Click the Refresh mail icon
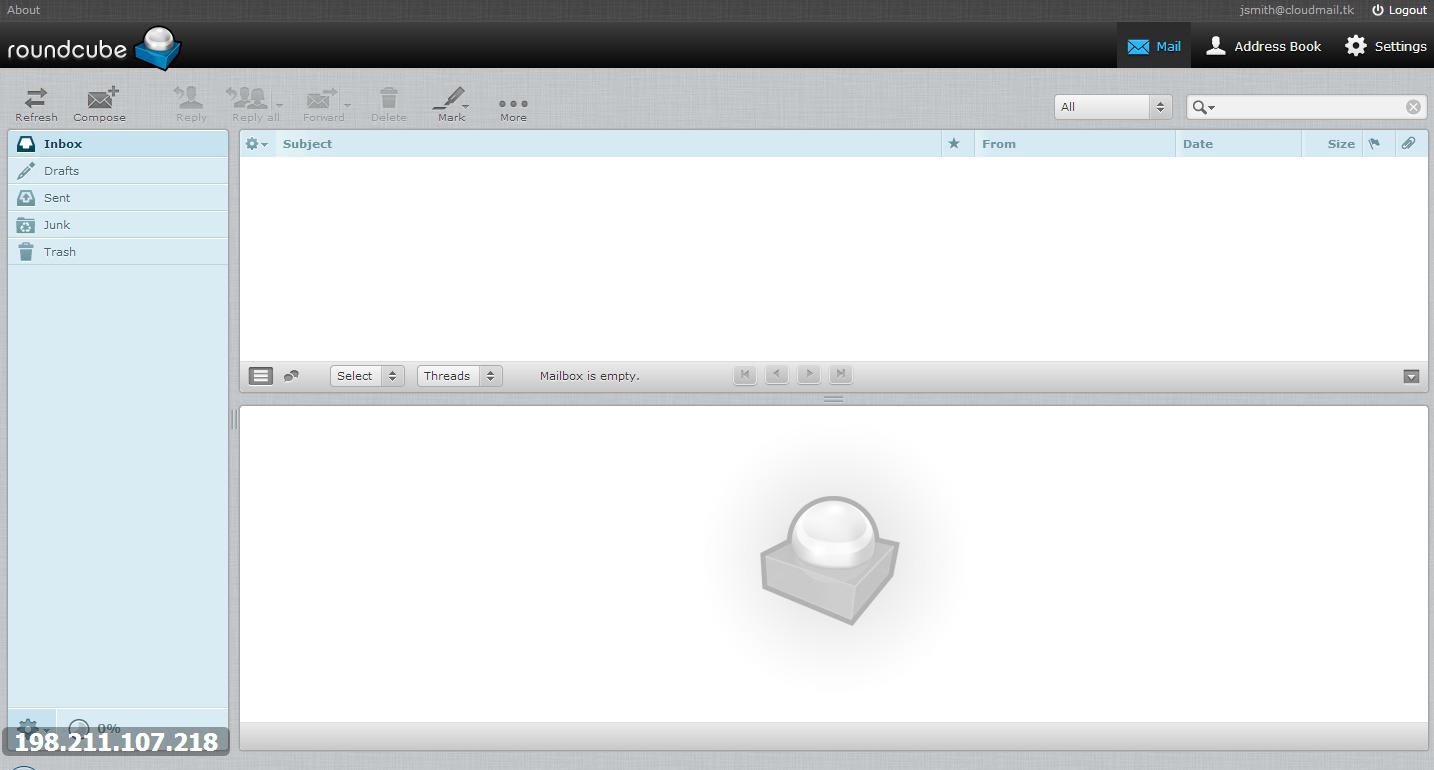The height and width of the screenshot is (770, 1434). point(36,103)
